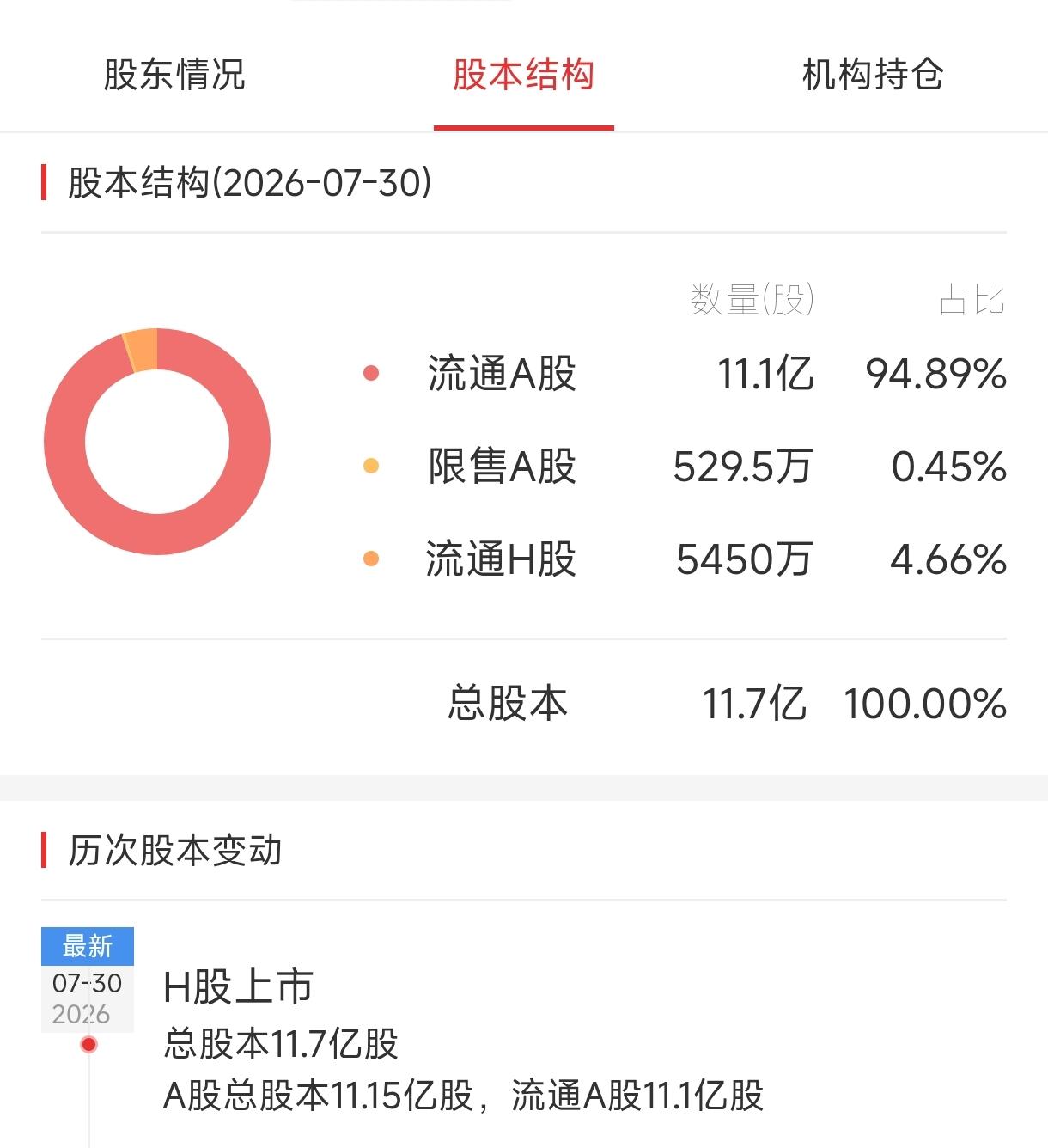Select the 限售A股 row label

tap(502, 467)
